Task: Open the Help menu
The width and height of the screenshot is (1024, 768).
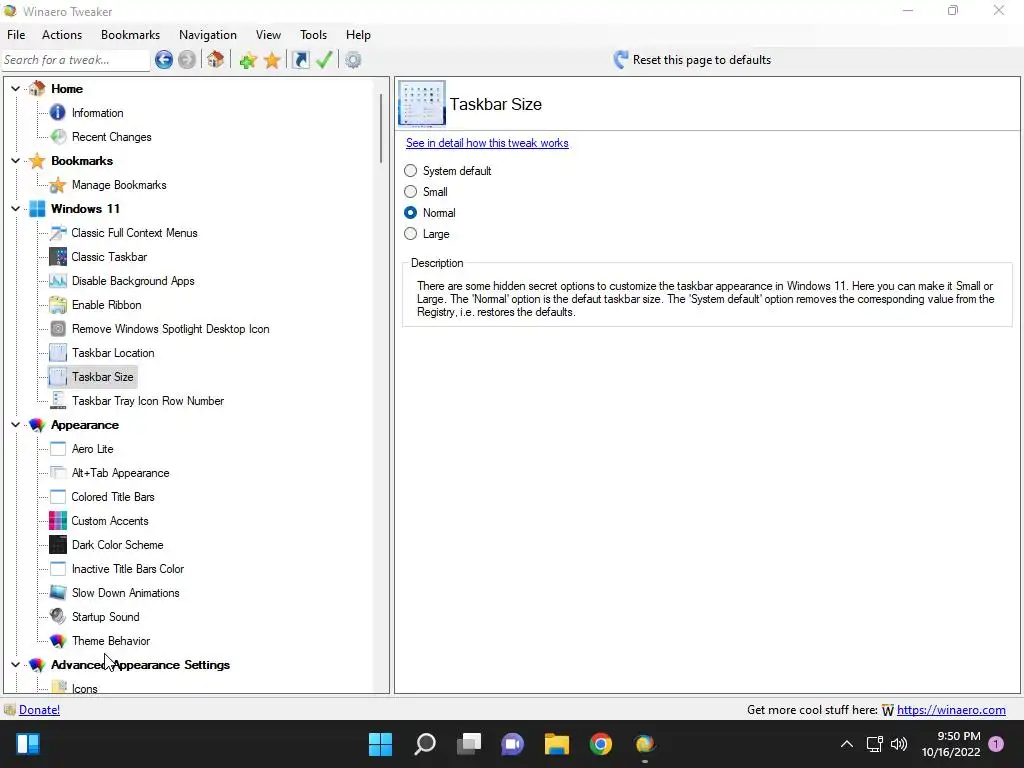Action: [358, 35]
